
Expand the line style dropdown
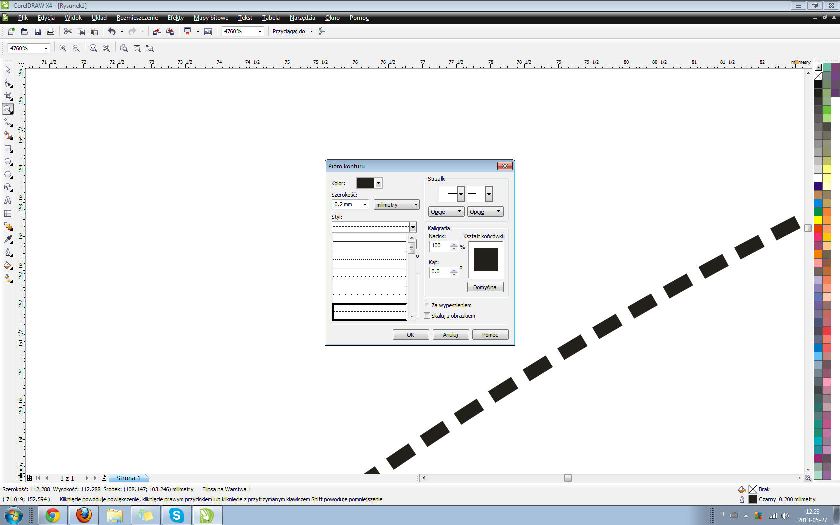pyautogui.click(x=412, y=227)
